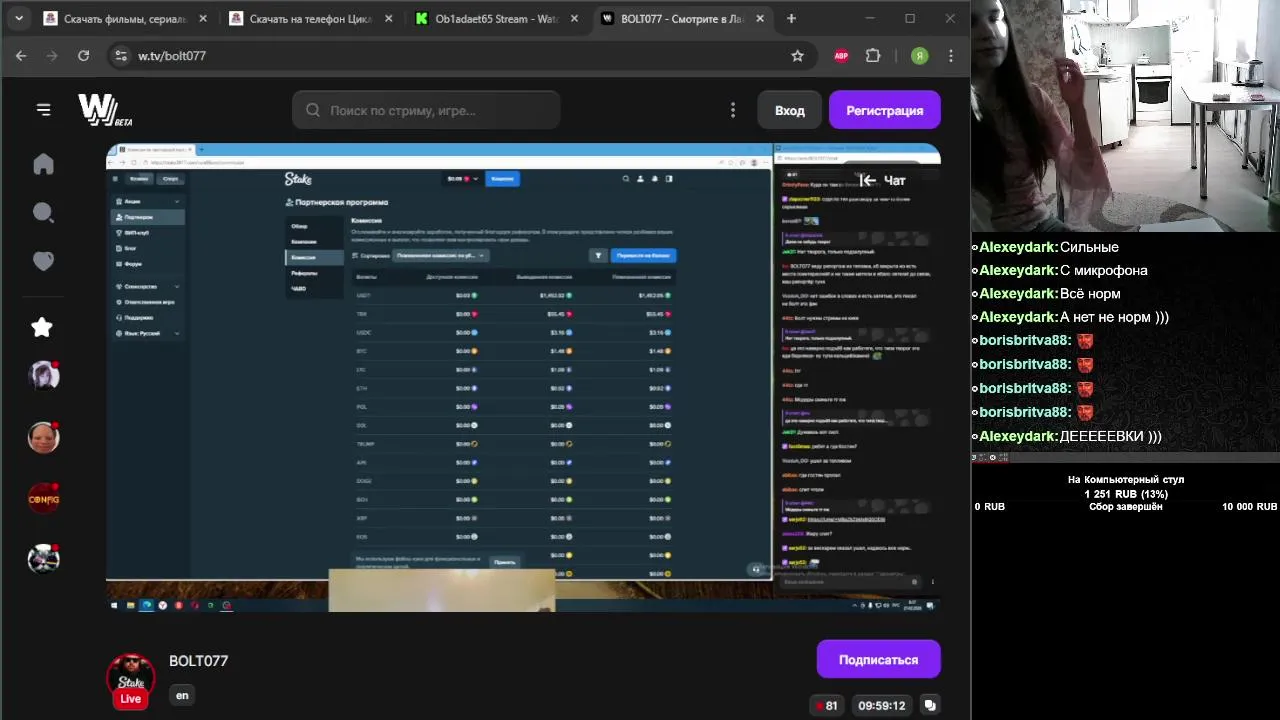Show the chat via the Чат arrow button
Screen dimensions: 1280x720
(883, 181)
